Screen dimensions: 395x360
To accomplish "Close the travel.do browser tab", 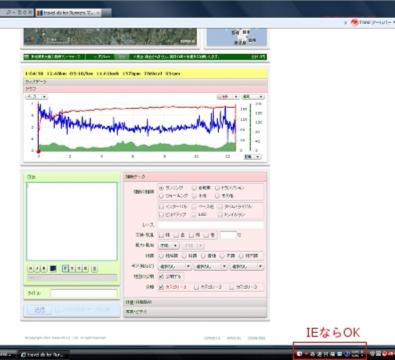I will (x=98, y=13).
